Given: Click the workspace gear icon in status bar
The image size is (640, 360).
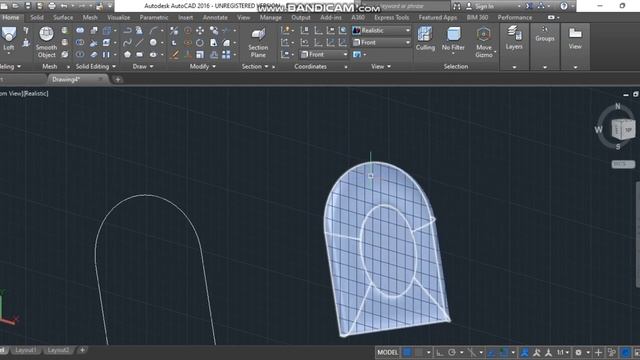Looking at the screenshot, I should pyautogui.click(x=578, y=352).
